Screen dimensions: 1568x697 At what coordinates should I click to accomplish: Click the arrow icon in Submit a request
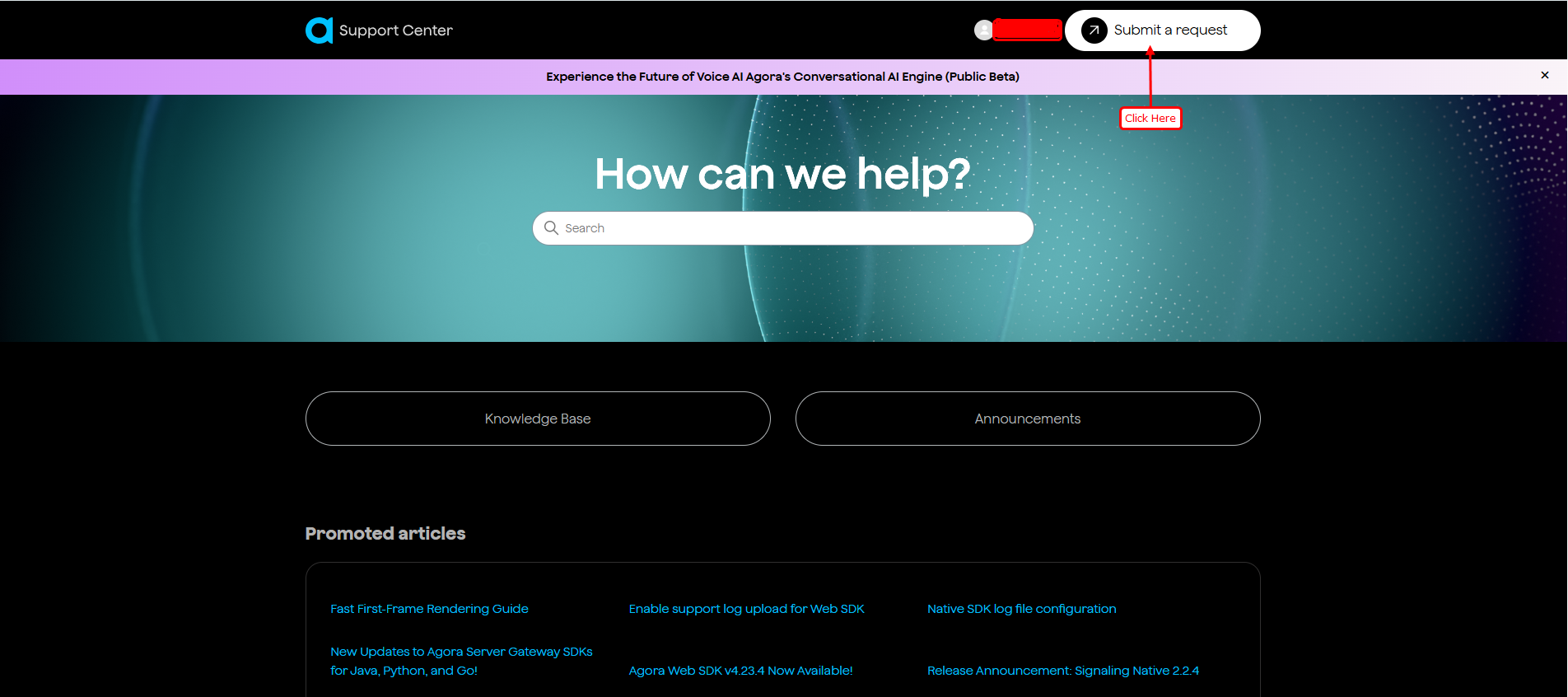click(1094, 30)
